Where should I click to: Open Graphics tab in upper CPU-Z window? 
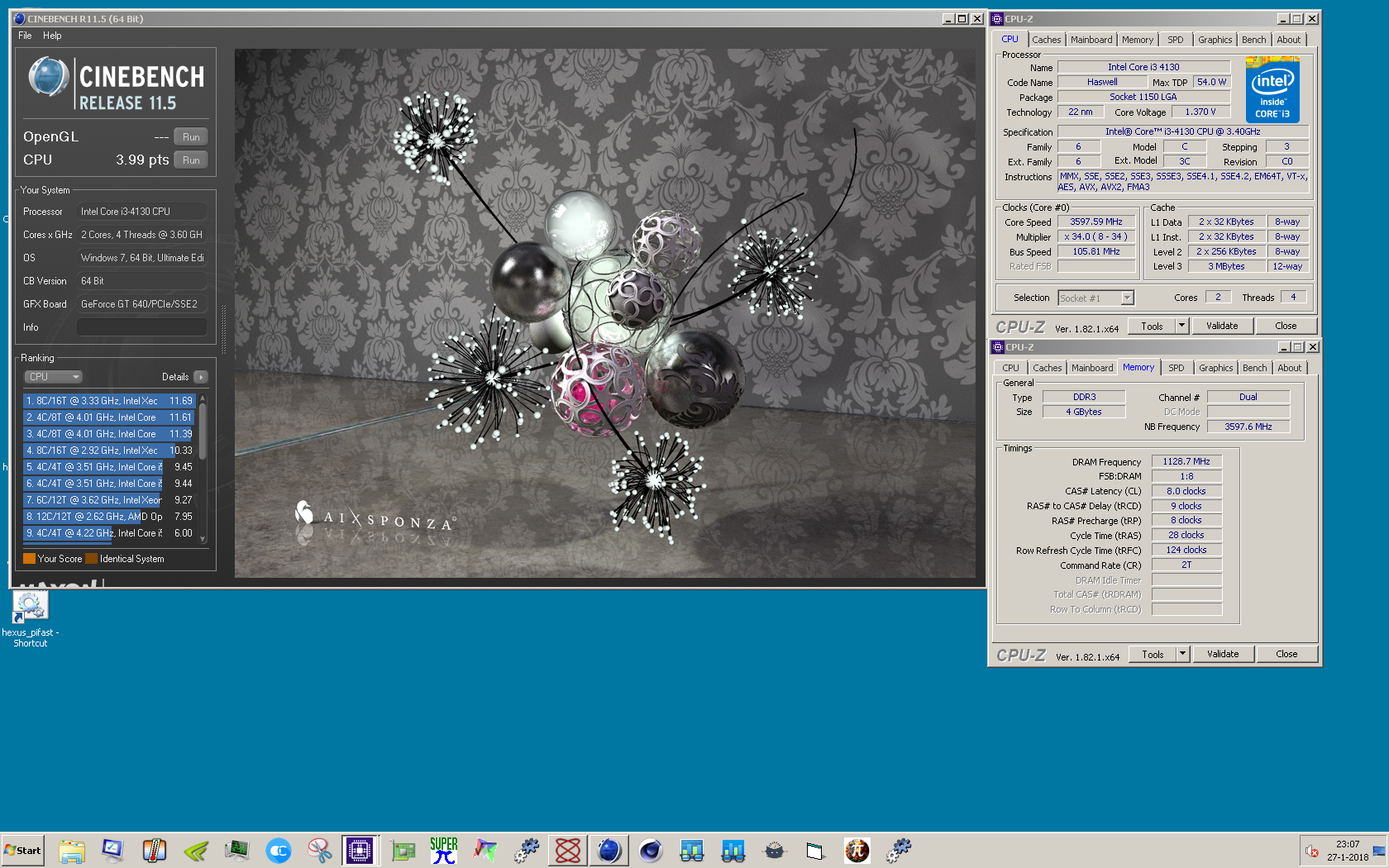[1215, 40]
